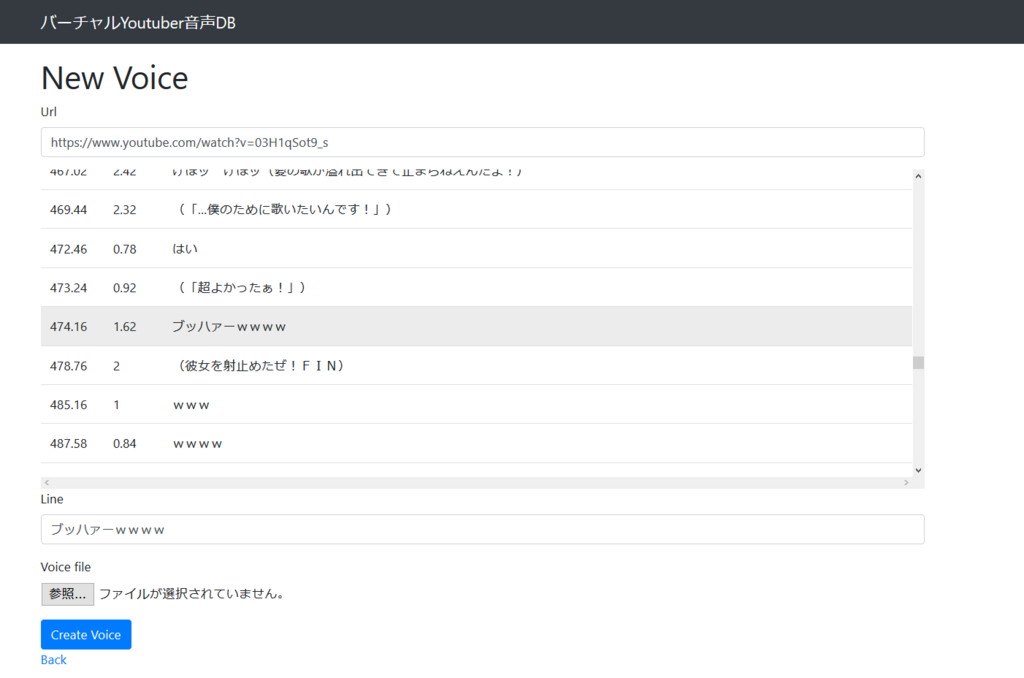Open the 参照... file browse button

[x=67, y=594]
